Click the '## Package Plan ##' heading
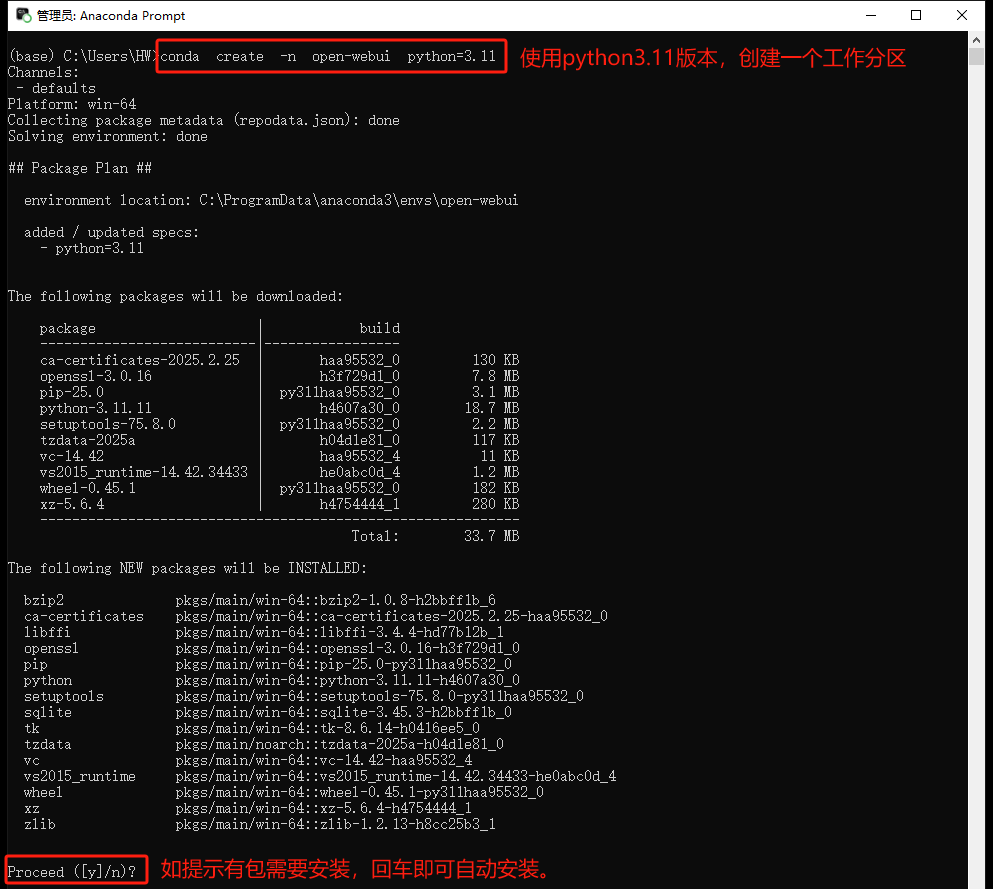This screenshot has width=993, height=889. (x=80, y=168)
